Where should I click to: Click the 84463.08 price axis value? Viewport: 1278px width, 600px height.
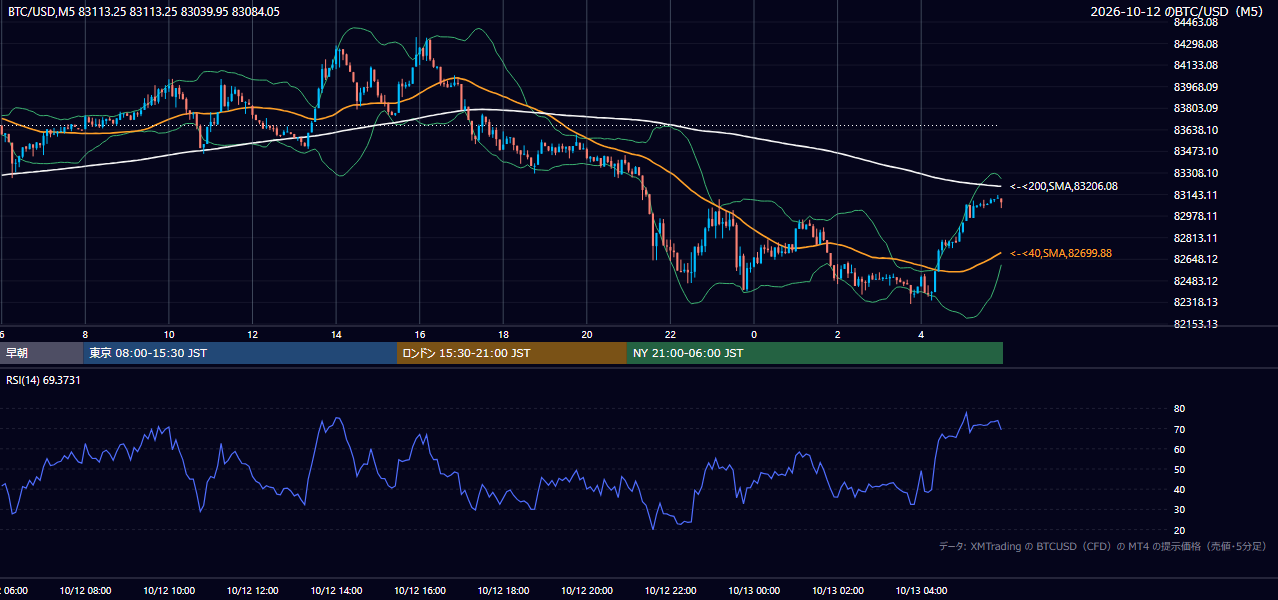[x=1195, y=22]
